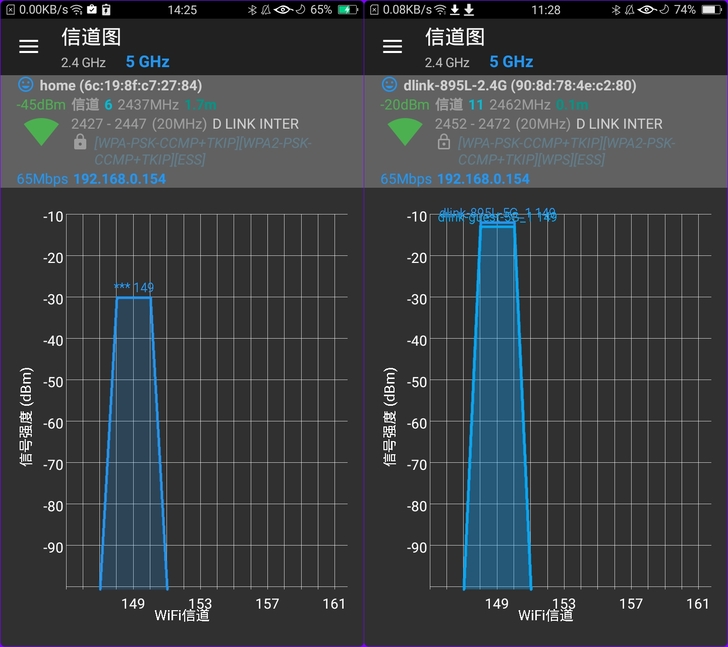Select 5 GHz tab in right screen

[511, 62]
